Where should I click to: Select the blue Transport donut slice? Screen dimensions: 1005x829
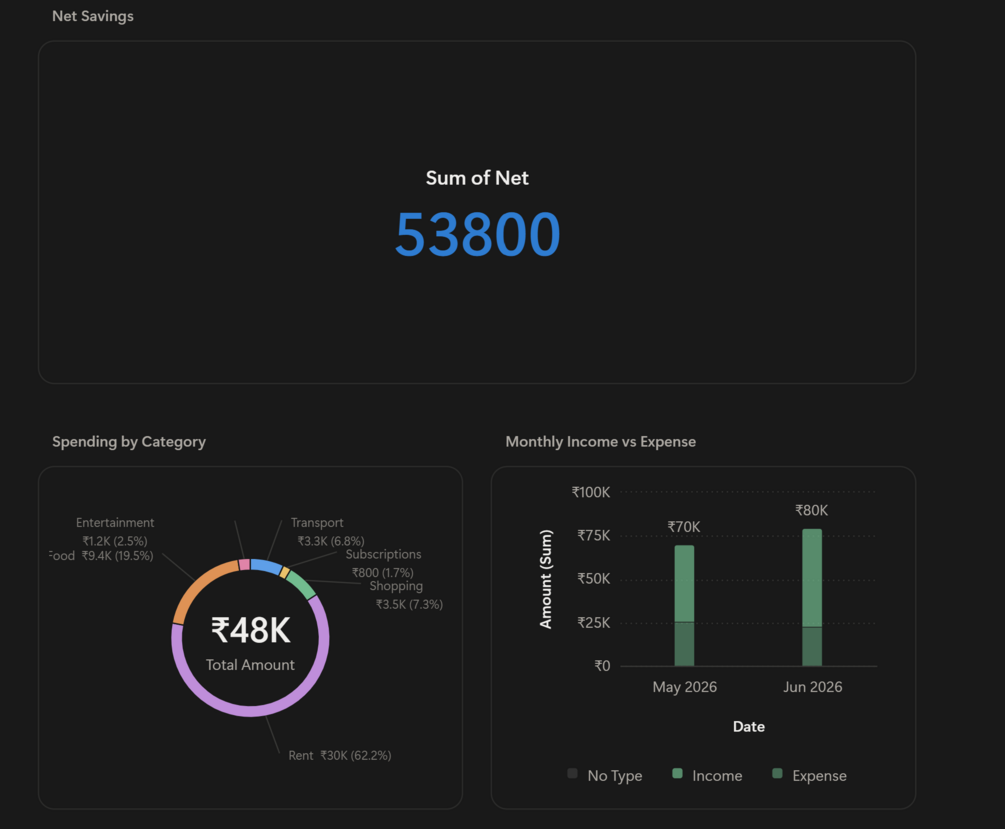(x=266, y=566)
